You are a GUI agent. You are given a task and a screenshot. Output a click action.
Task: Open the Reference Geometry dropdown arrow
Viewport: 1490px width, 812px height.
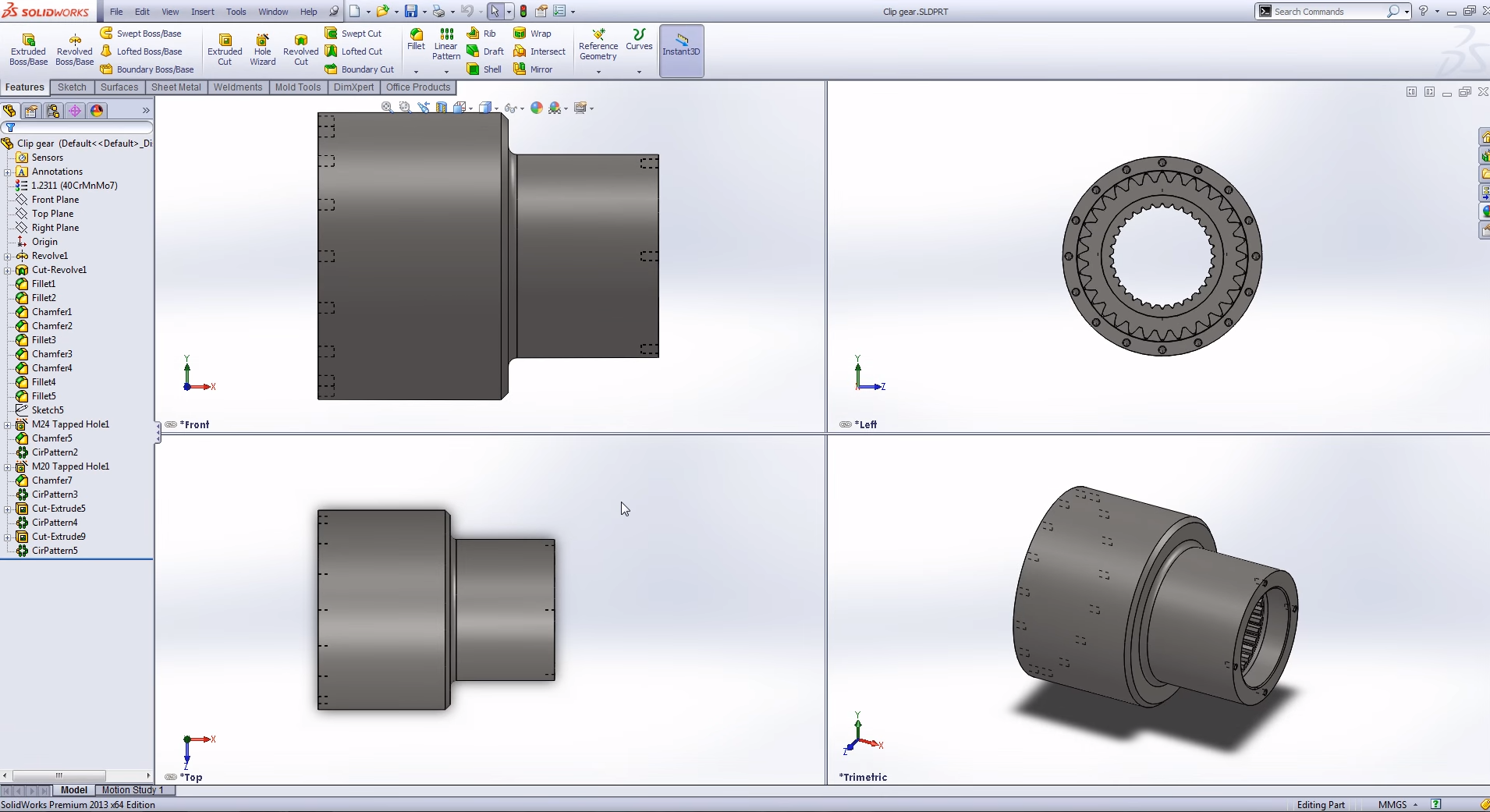(x=598, y=72)
